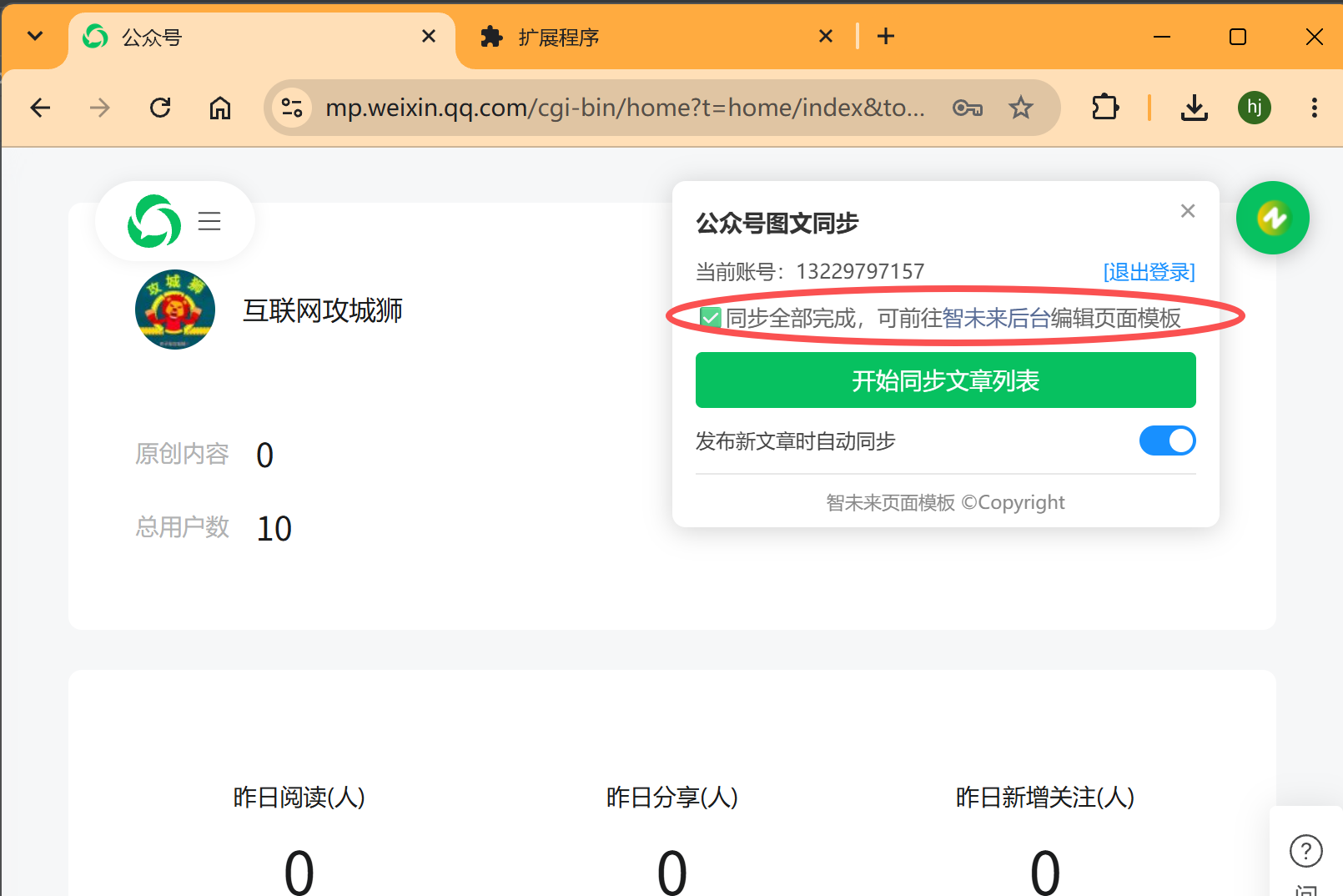Open the saved password key icon
The image size is (1343, 896).
click(968, 108)
